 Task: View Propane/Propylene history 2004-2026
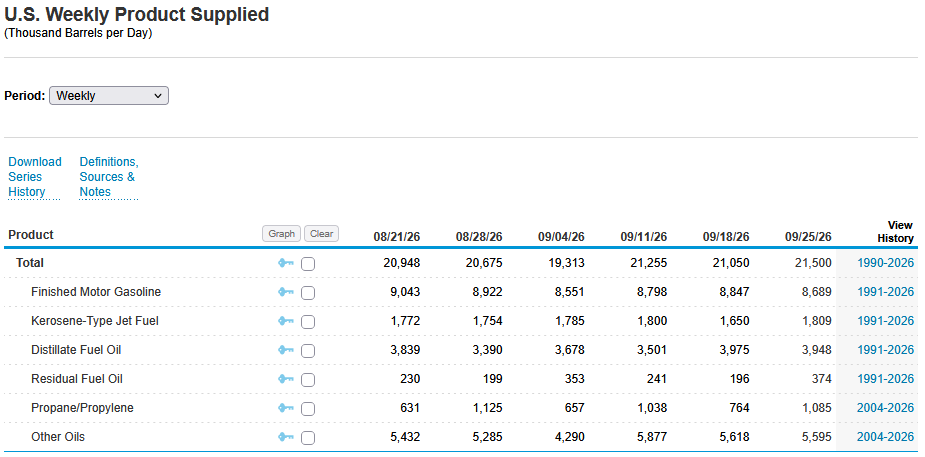point(885,407)
